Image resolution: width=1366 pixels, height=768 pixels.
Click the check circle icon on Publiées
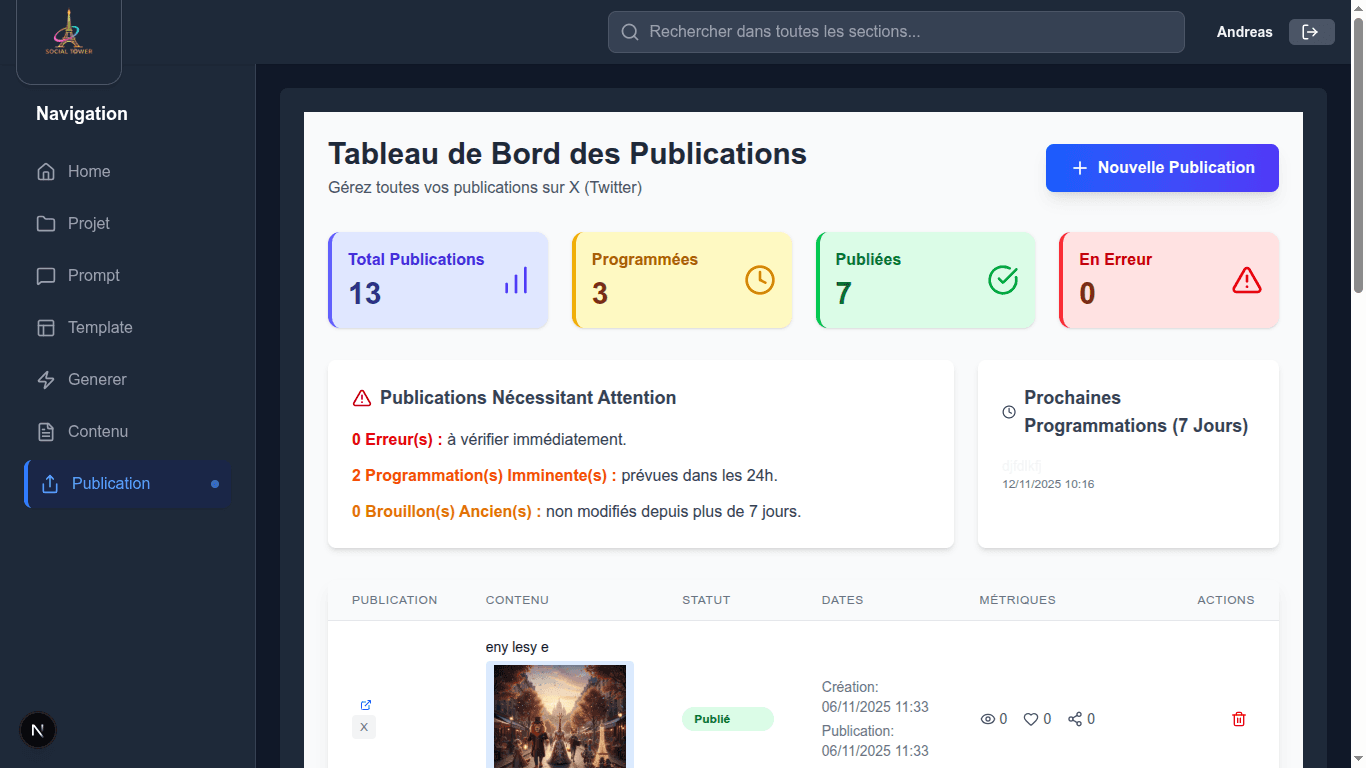click(1003, 280)
